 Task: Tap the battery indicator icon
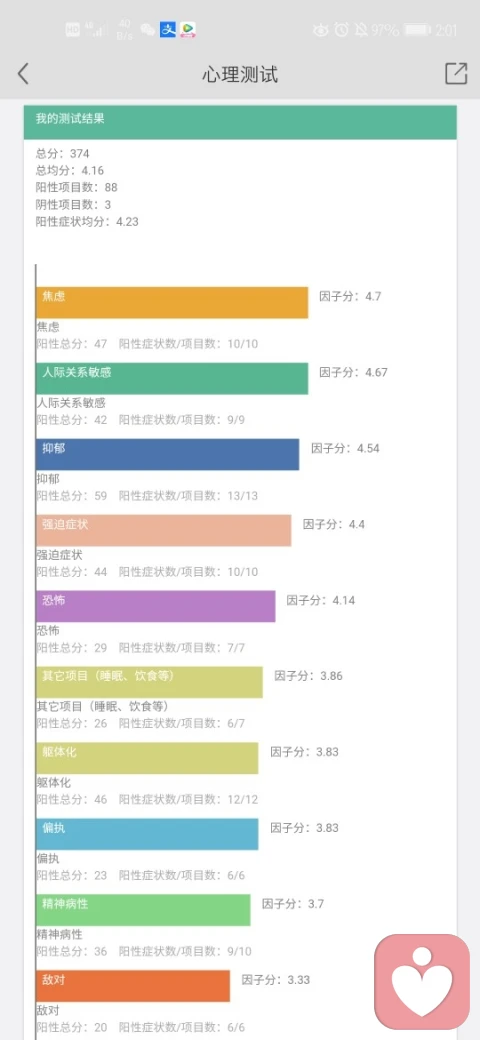(x=418, y=30)
